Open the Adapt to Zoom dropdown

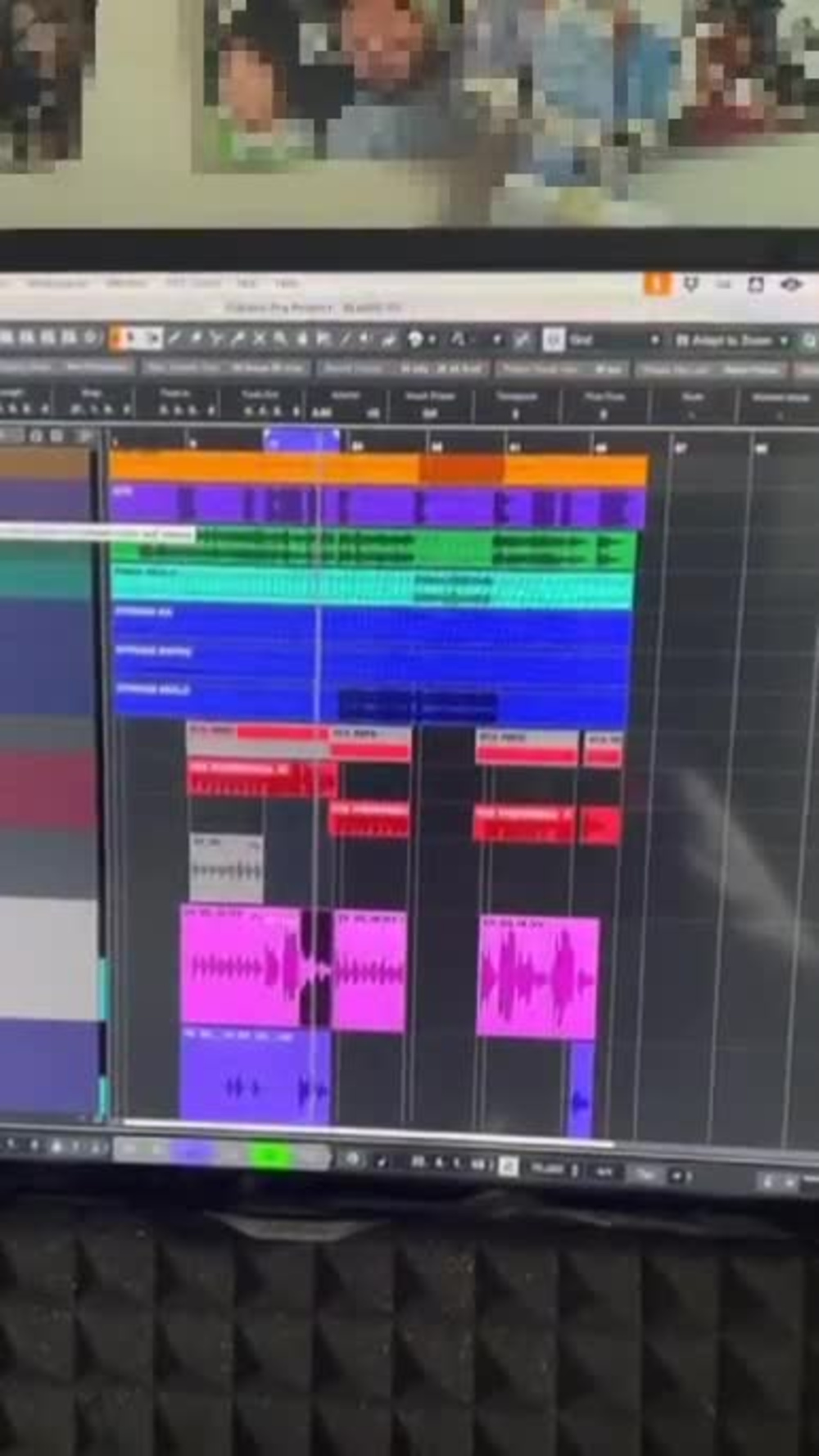pos(731,339)
